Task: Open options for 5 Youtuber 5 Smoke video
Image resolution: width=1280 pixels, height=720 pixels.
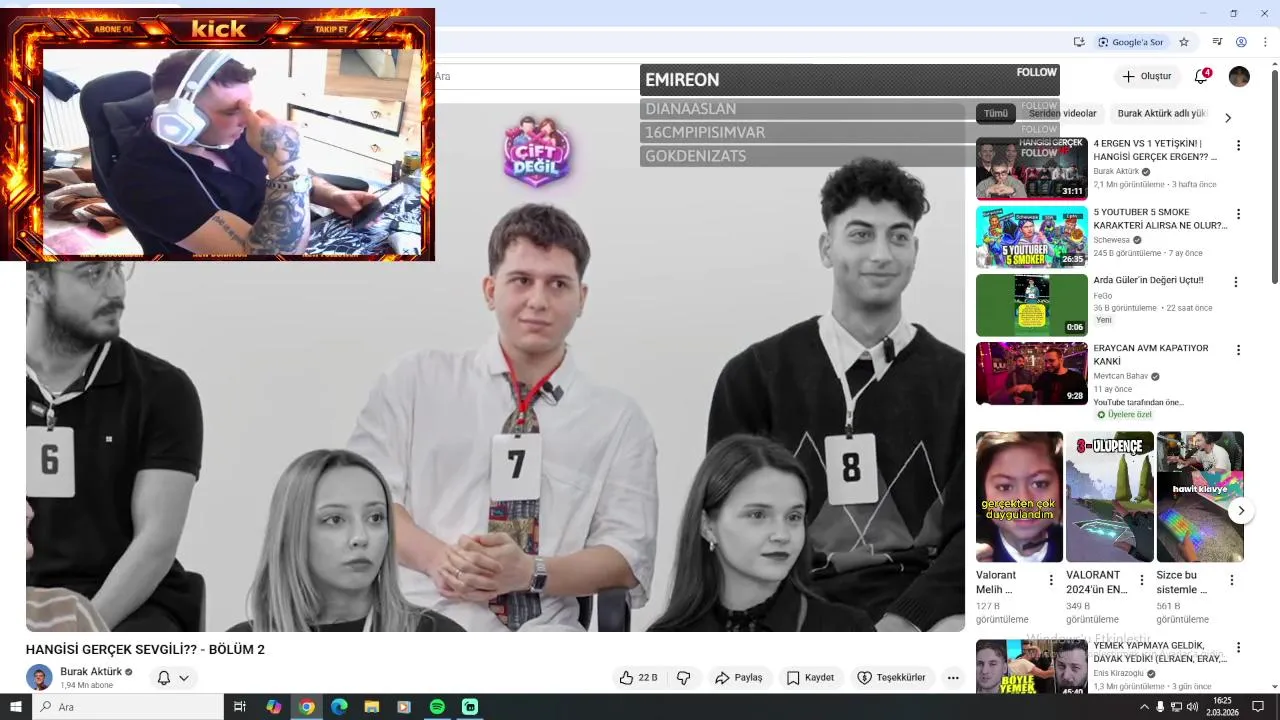Action: tap(1238, 214)
